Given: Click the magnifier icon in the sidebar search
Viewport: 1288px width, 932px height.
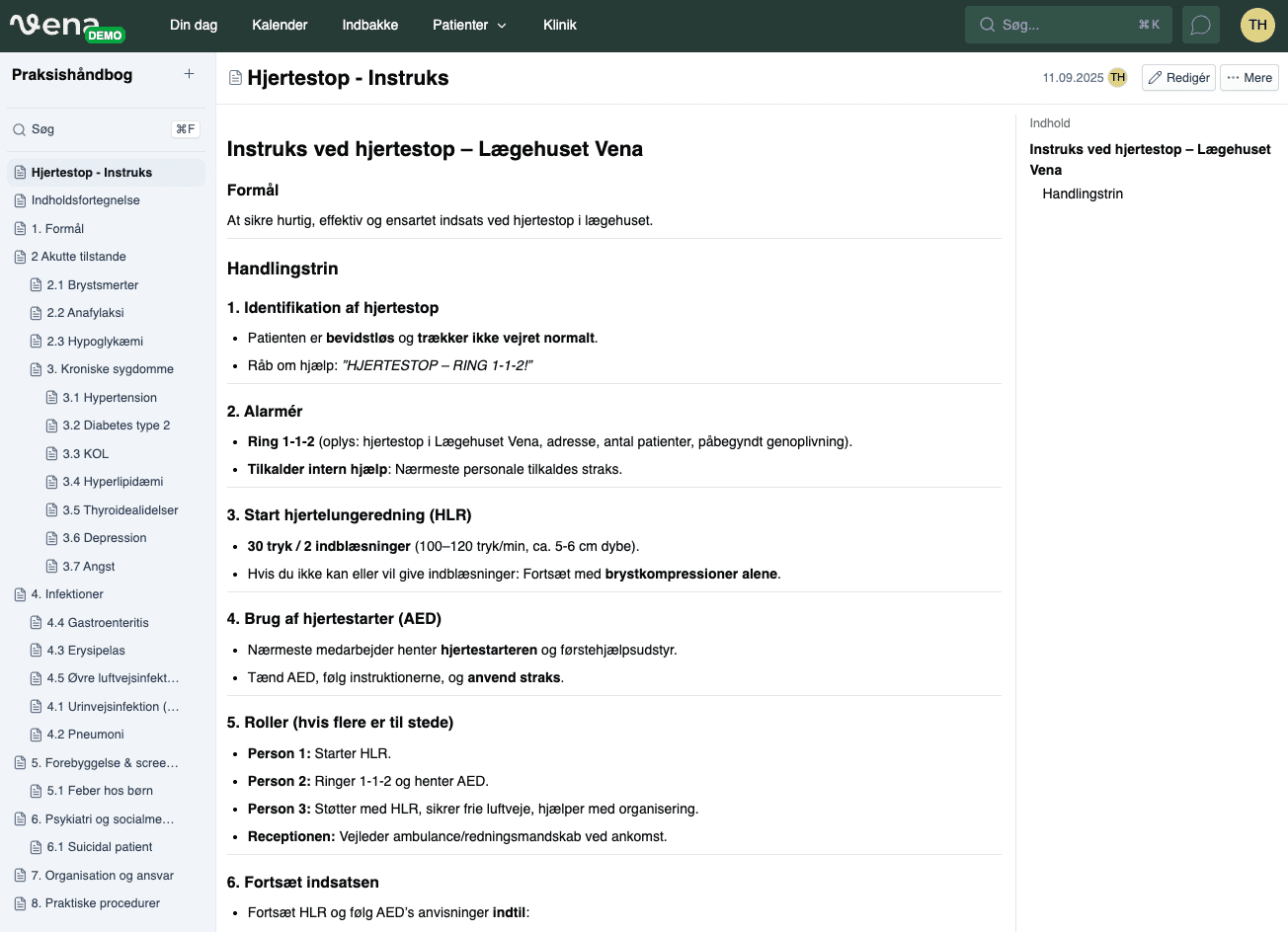Looking at the screenshot, I should (20, 129).
